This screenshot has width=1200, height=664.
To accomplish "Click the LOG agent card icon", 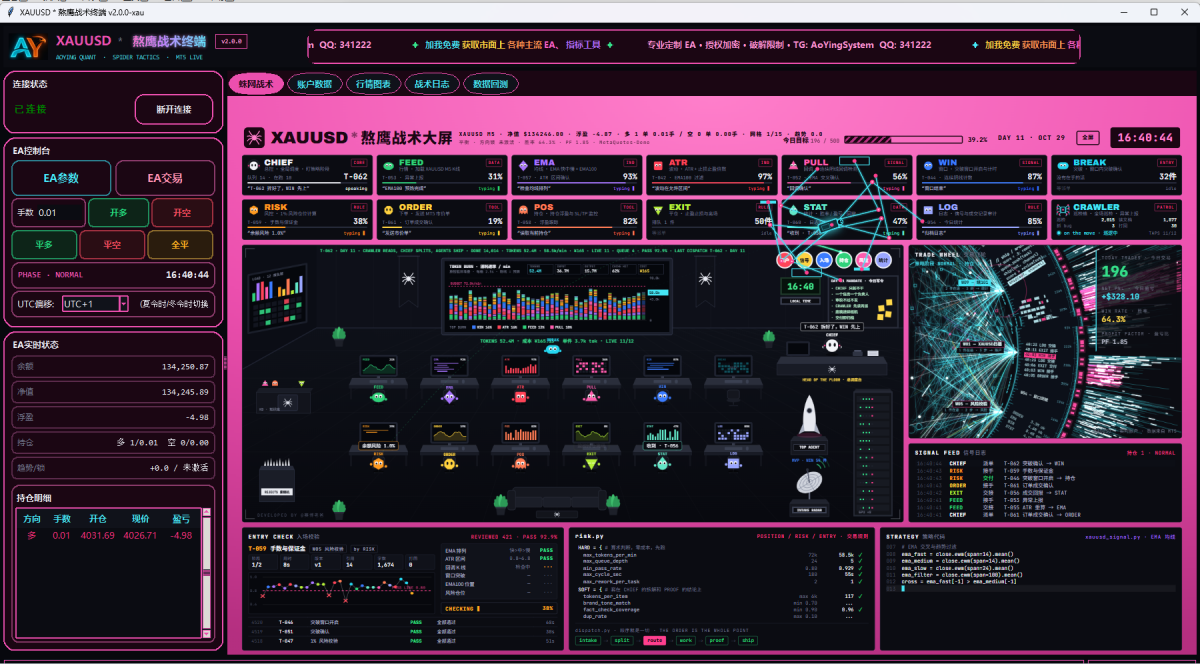I will (926, 211).
